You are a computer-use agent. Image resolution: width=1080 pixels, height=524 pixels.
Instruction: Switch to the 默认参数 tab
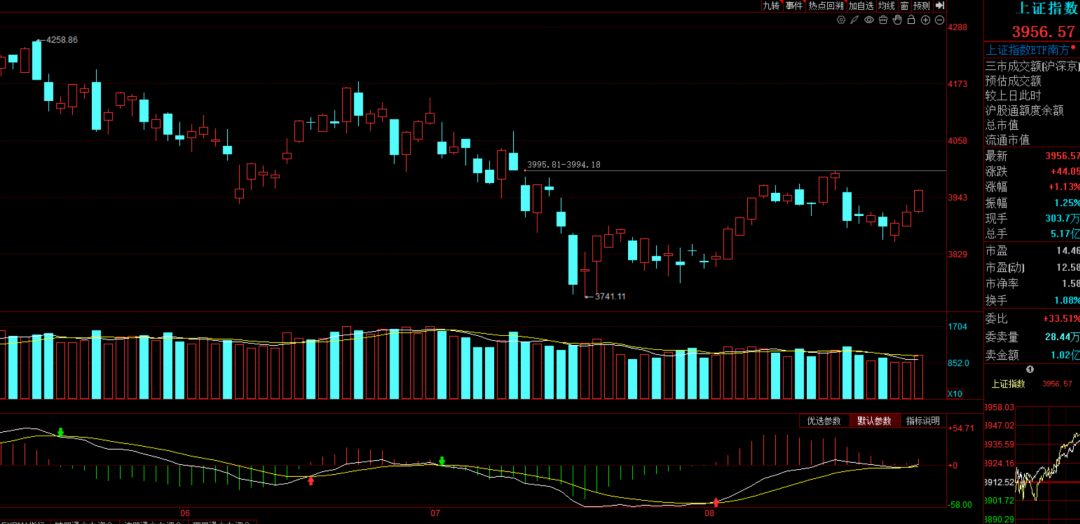pos(874,421)
